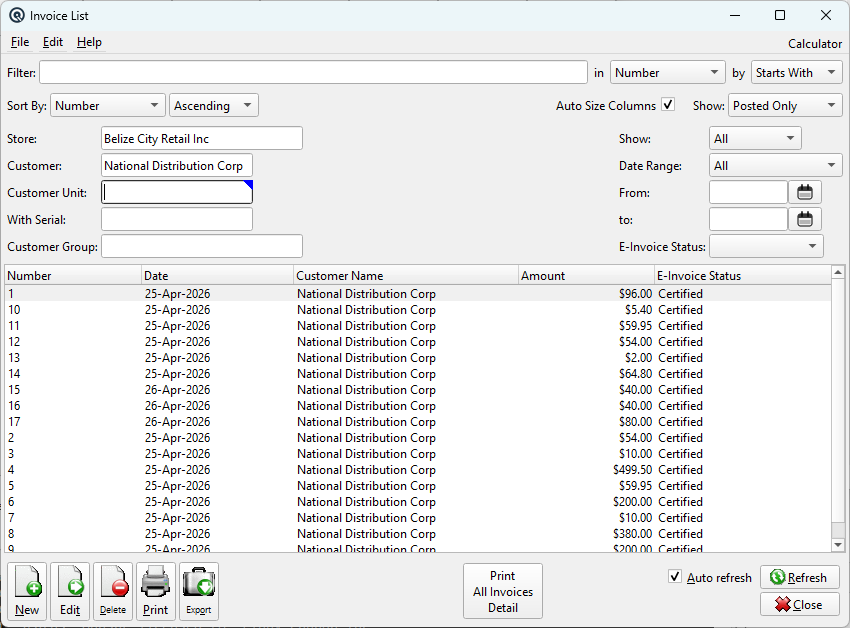Select invoice number 5 row
Screen dimensions: 850x628
(417, 485)
